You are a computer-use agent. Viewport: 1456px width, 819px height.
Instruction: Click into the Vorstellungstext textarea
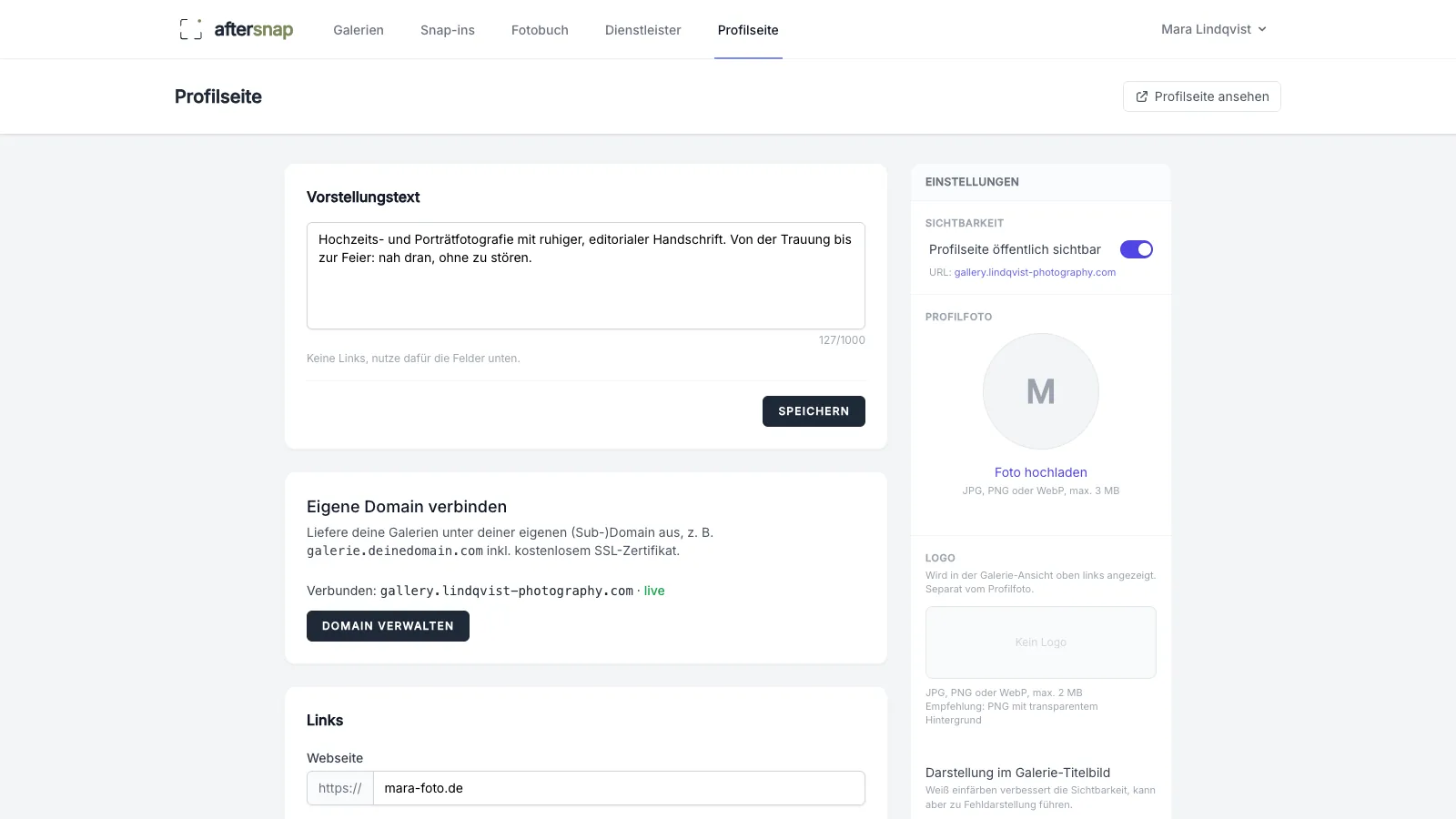[x=586, y=276]
